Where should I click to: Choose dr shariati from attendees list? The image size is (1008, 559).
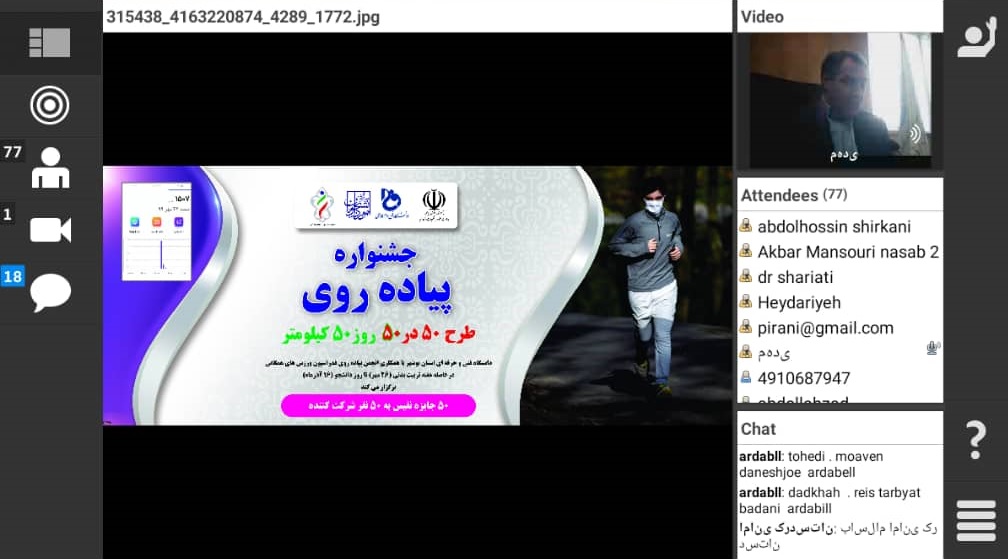(795, 277)
